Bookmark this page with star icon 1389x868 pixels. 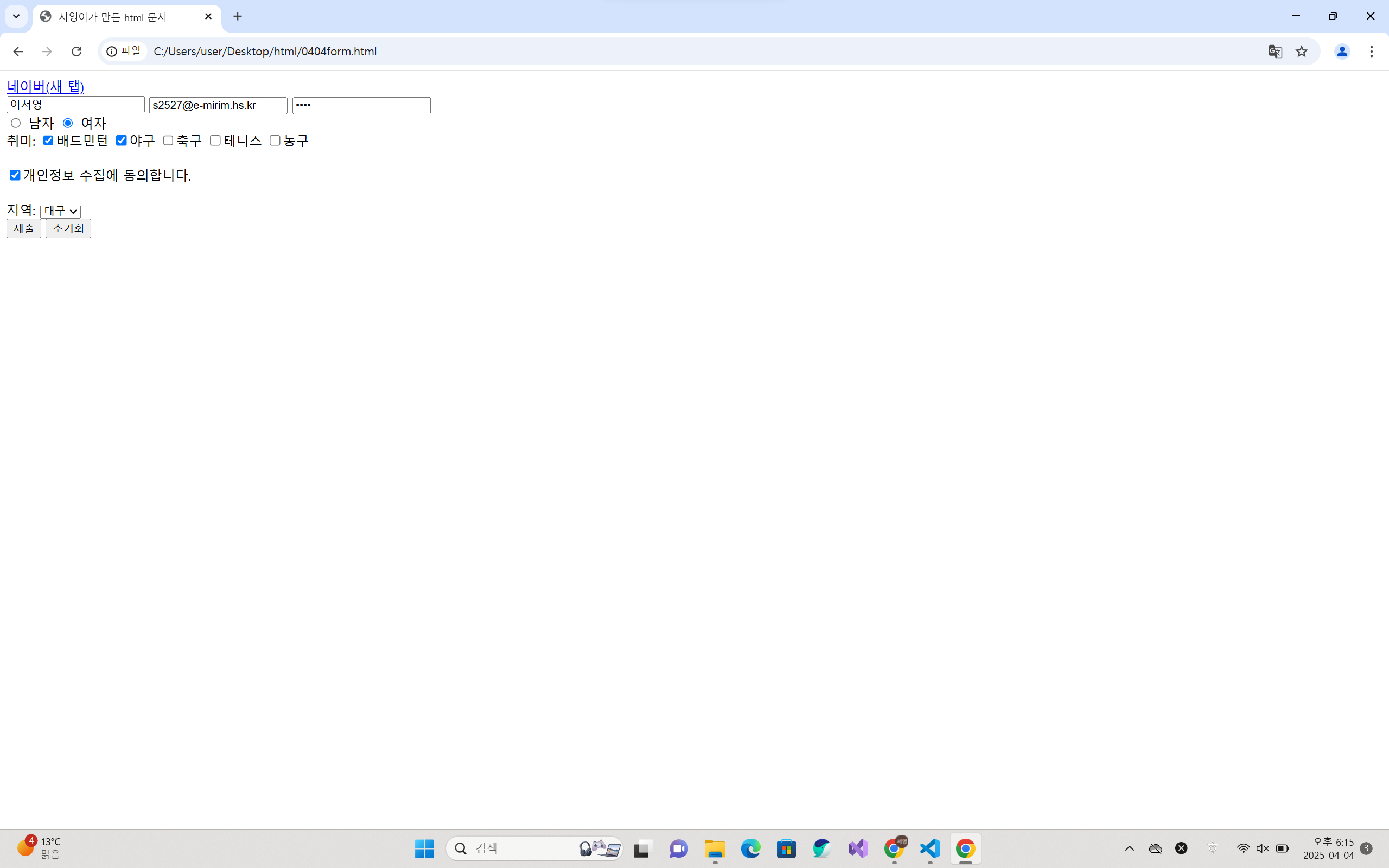click(x=1301, y=52)
